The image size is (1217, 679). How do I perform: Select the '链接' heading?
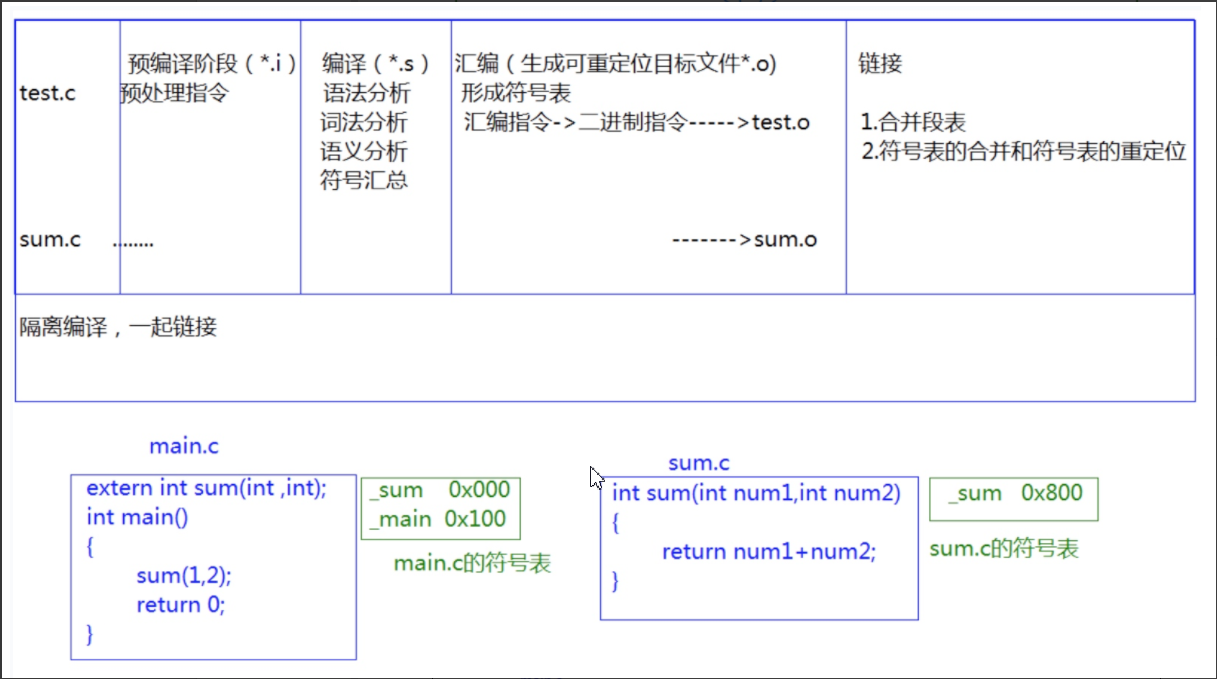(881, 64)
